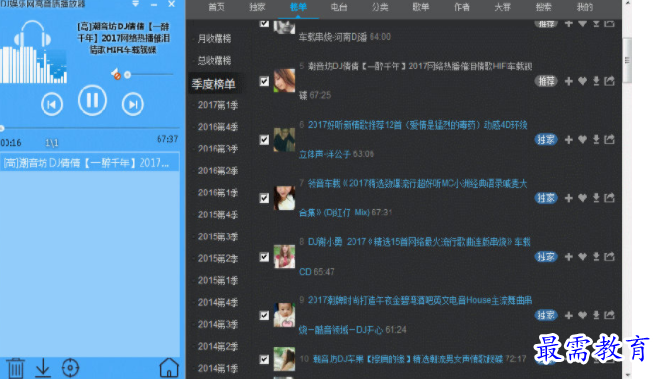Select the 季度榜单 section header
658x380 pixels.
[214, 84]
